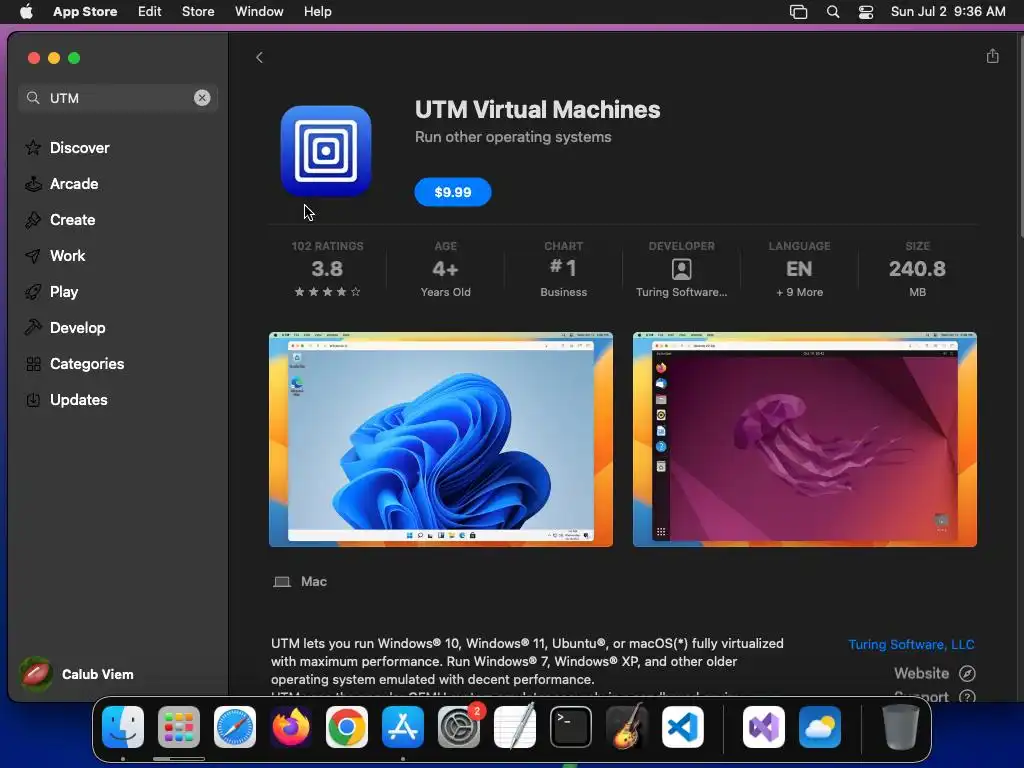
Task: Open System Settings from the Dock
Action: [x=459, y=727]
